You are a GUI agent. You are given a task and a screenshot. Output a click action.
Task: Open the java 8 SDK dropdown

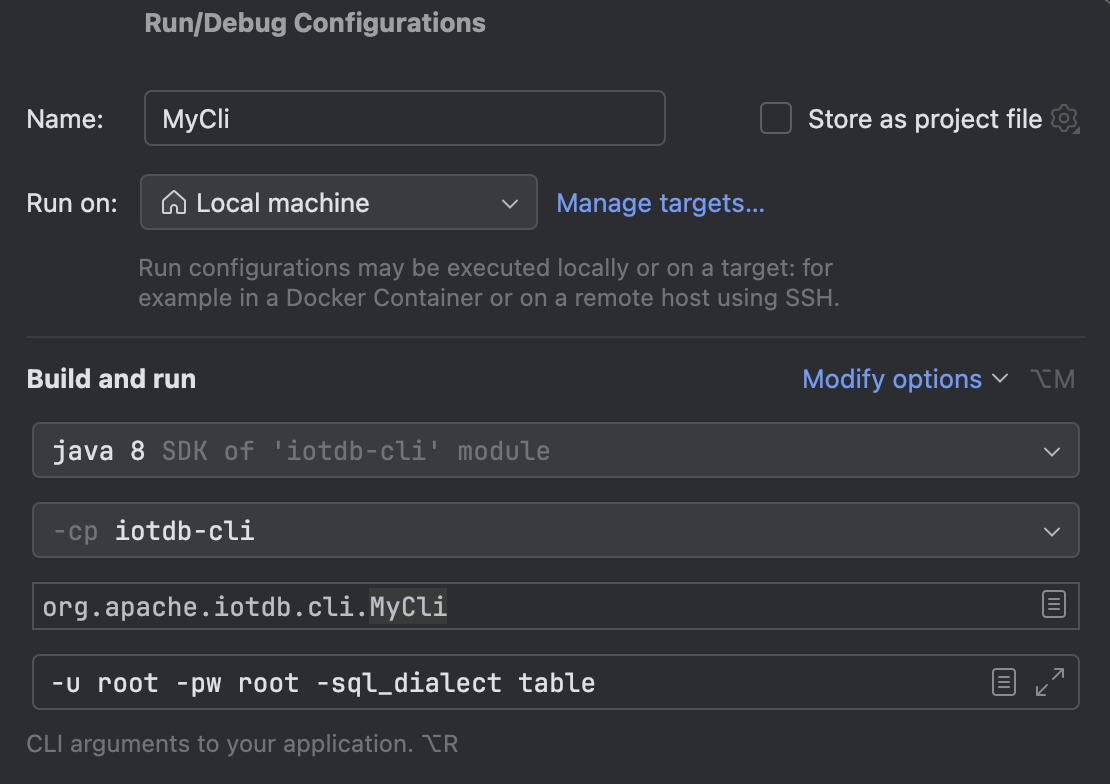[x=1051, y=451]
